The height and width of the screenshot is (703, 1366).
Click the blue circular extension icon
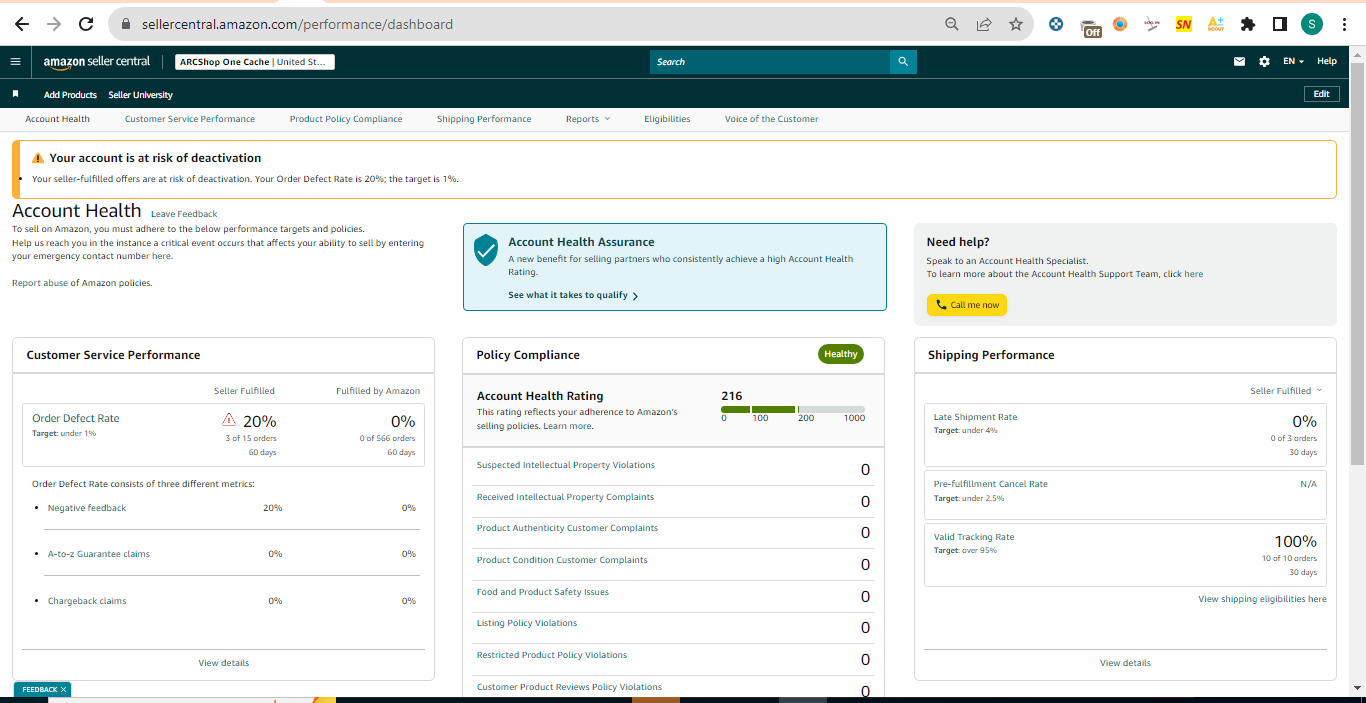click(x=1056, y=24)
